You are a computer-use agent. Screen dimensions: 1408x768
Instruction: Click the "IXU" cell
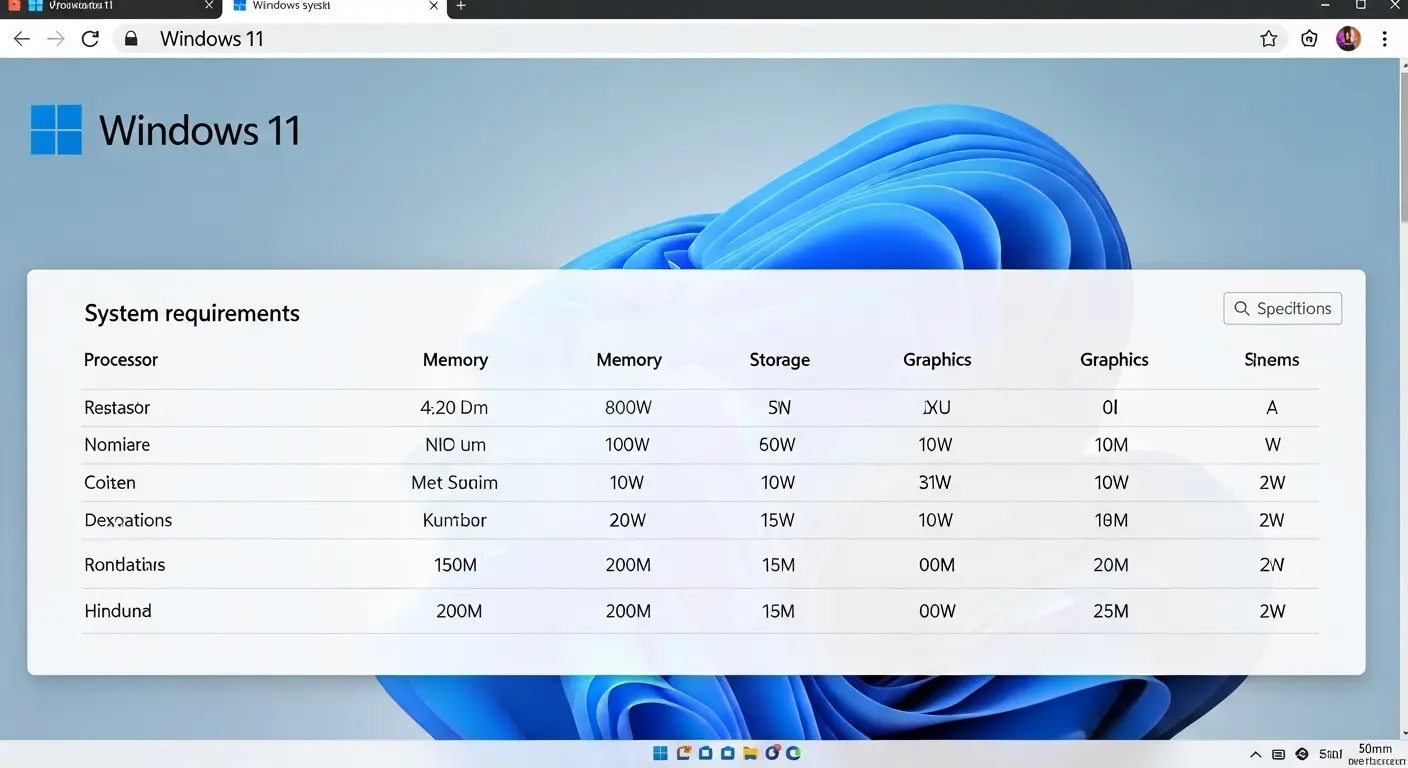point(936,408)
